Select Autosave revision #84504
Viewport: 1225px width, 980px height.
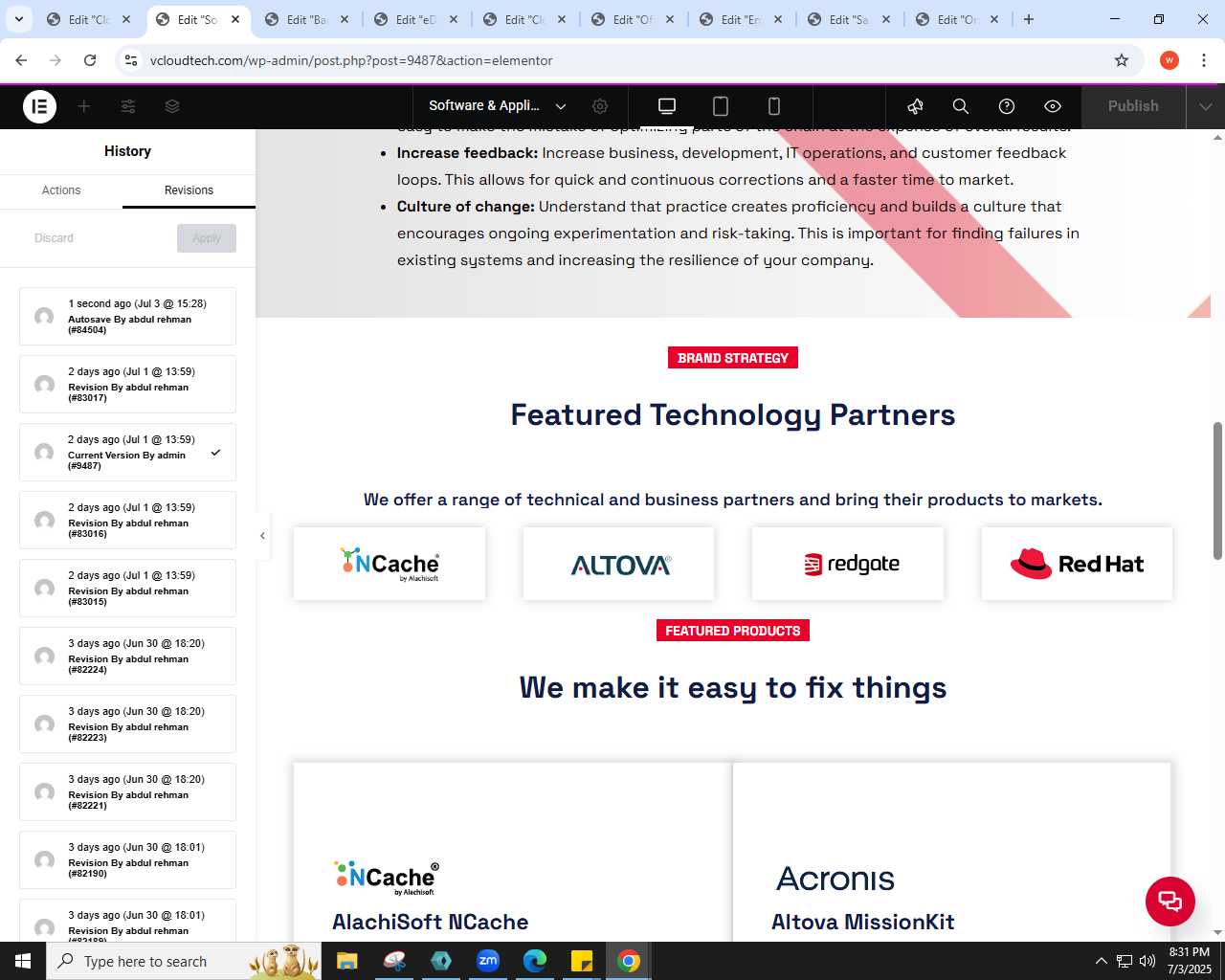127,316
